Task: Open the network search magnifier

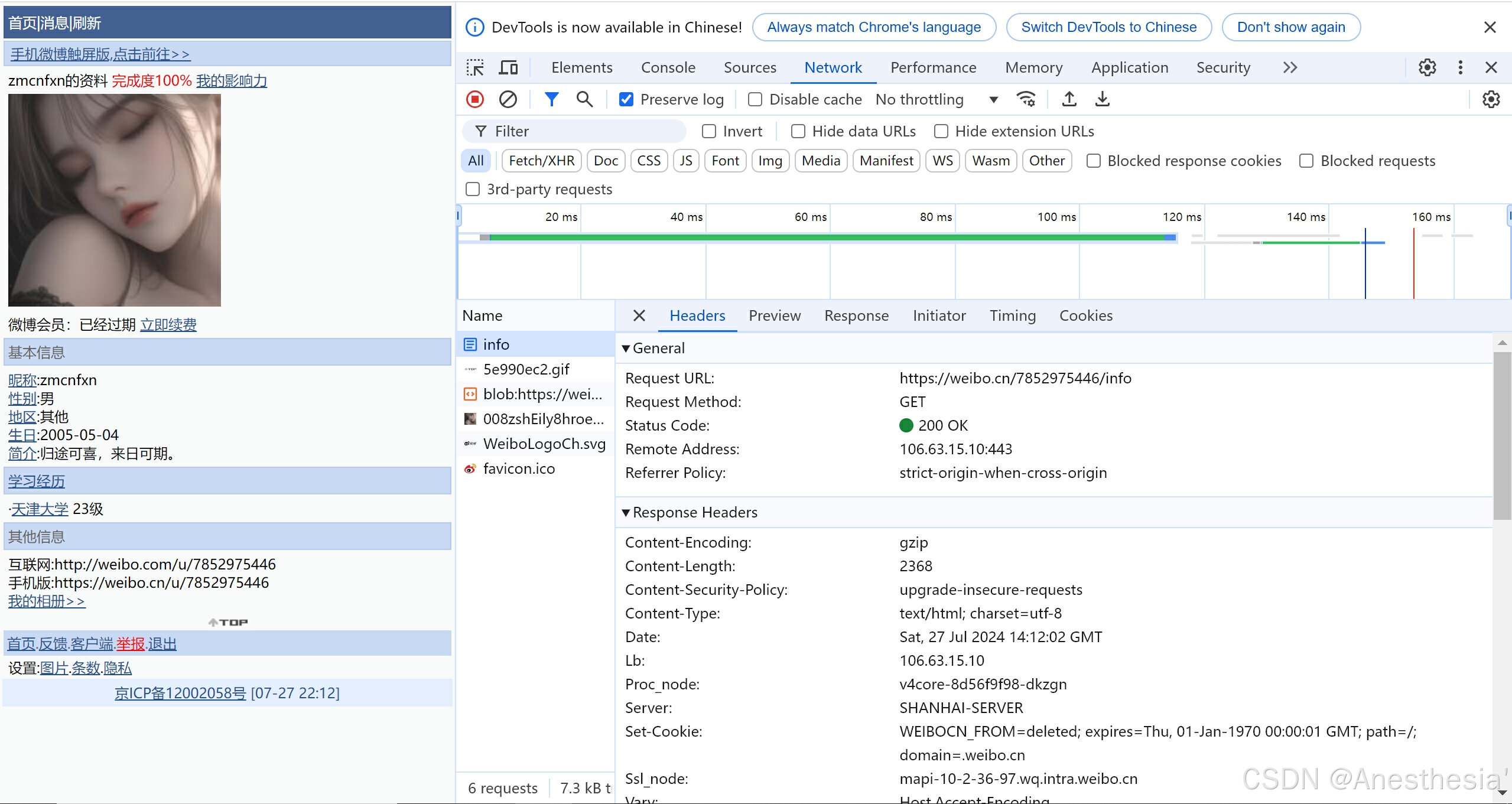Action: point(584,99)
